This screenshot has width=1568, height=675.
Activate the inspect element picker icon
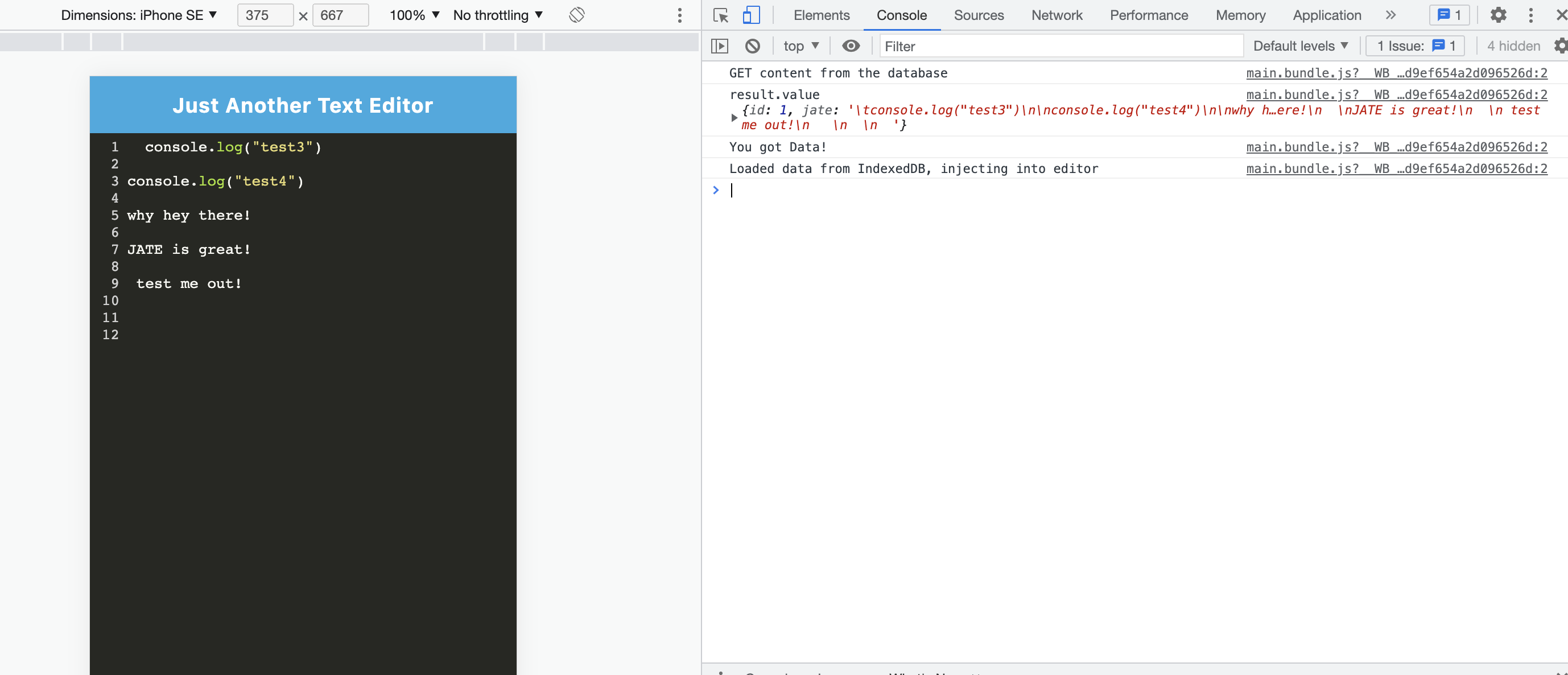pos(721,15)
